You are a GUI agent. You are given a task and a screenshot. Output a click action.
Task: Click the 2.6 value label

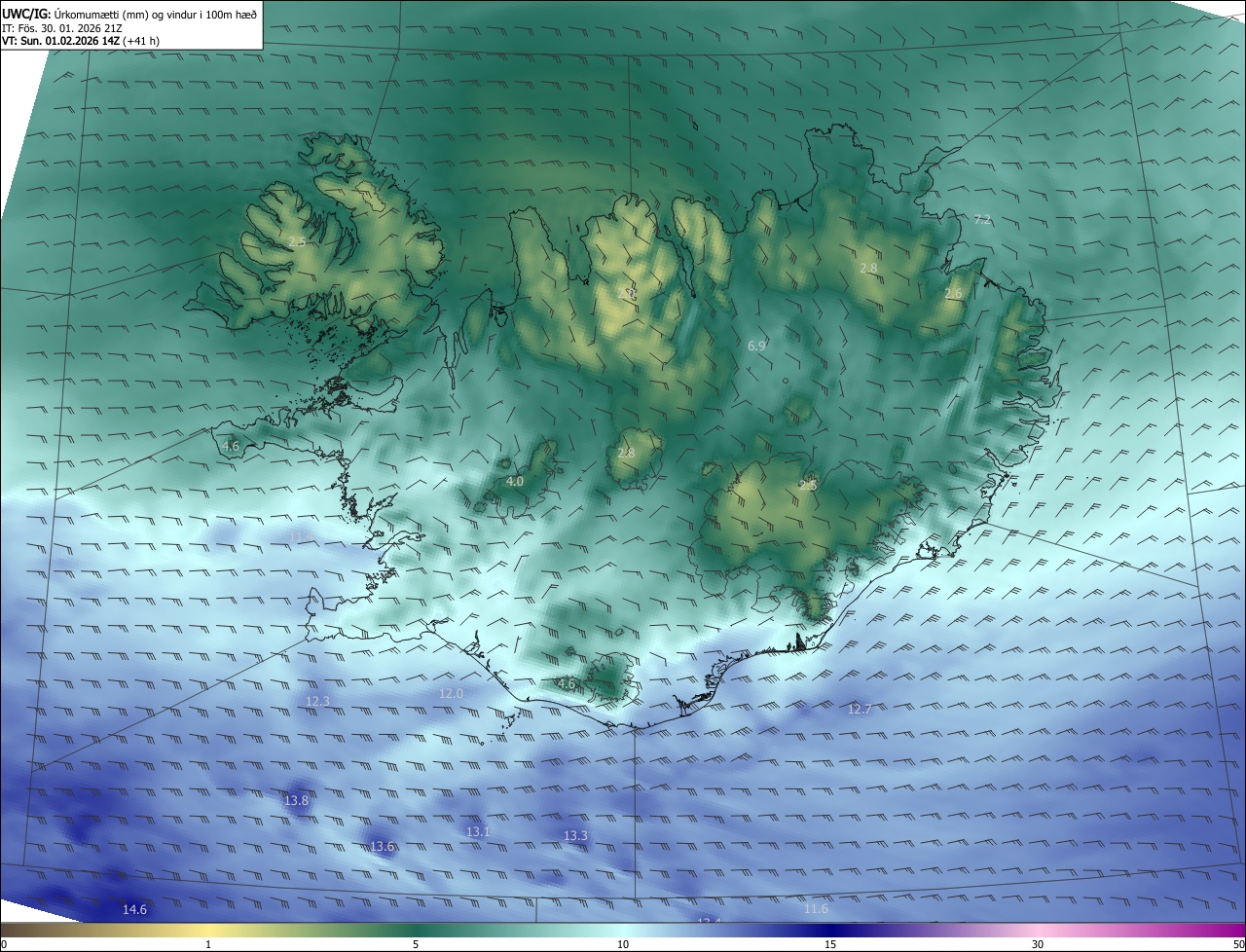click(x=953, y=294)
